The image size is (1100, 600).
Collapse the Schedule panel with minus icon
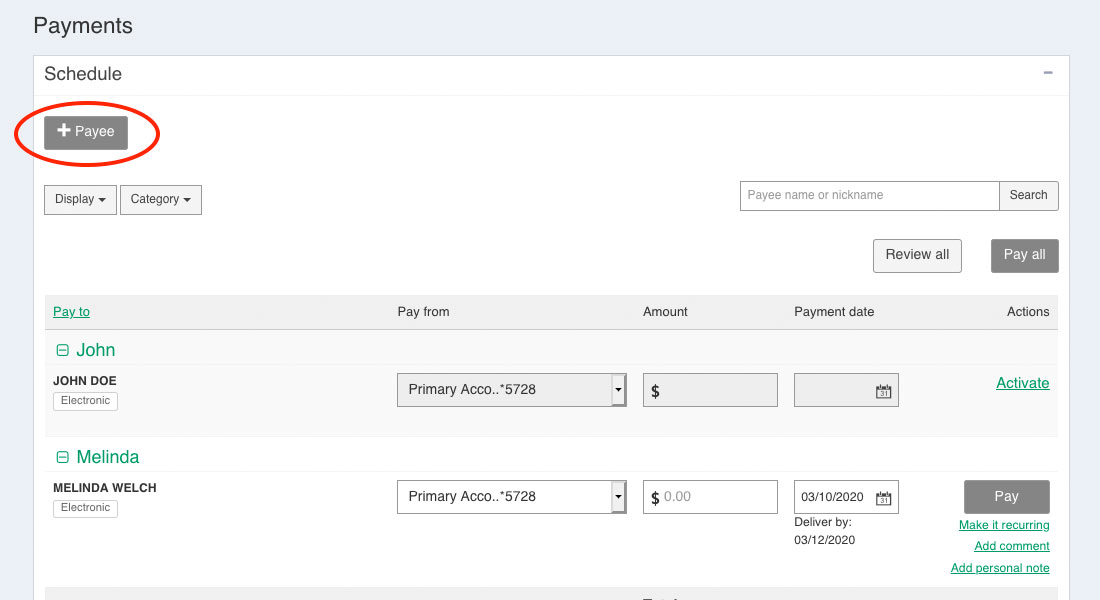click(1048, 73)
